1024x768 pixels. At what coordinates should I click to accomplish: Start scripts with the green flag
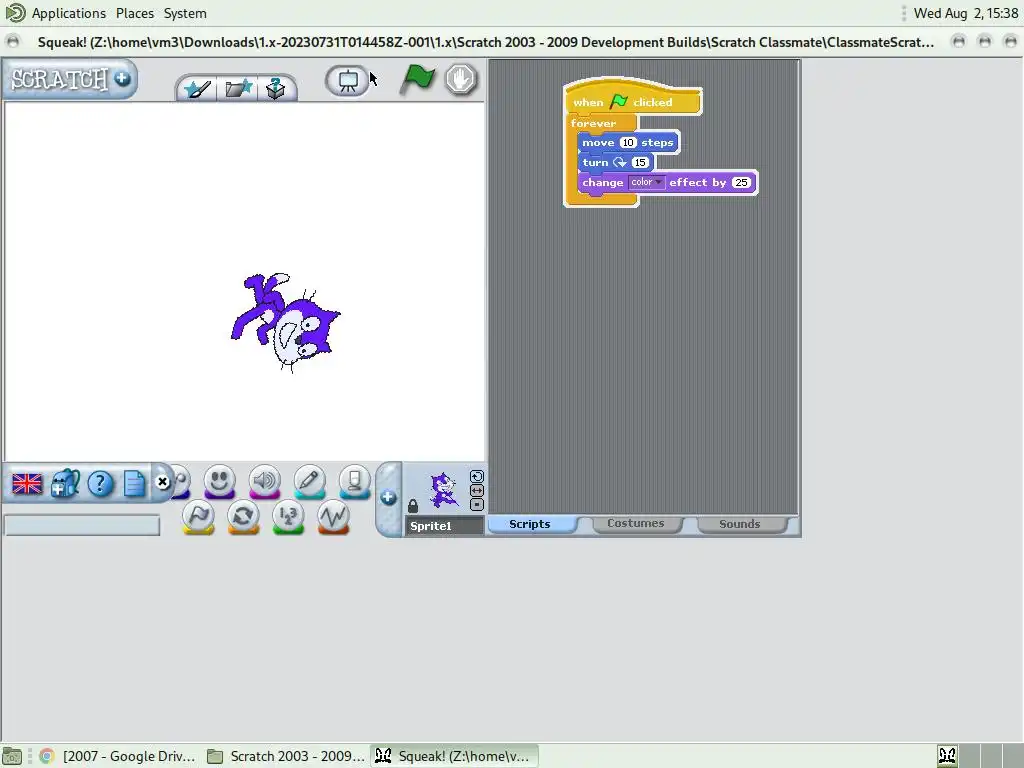pyautogui.click(x=417, y=80)
